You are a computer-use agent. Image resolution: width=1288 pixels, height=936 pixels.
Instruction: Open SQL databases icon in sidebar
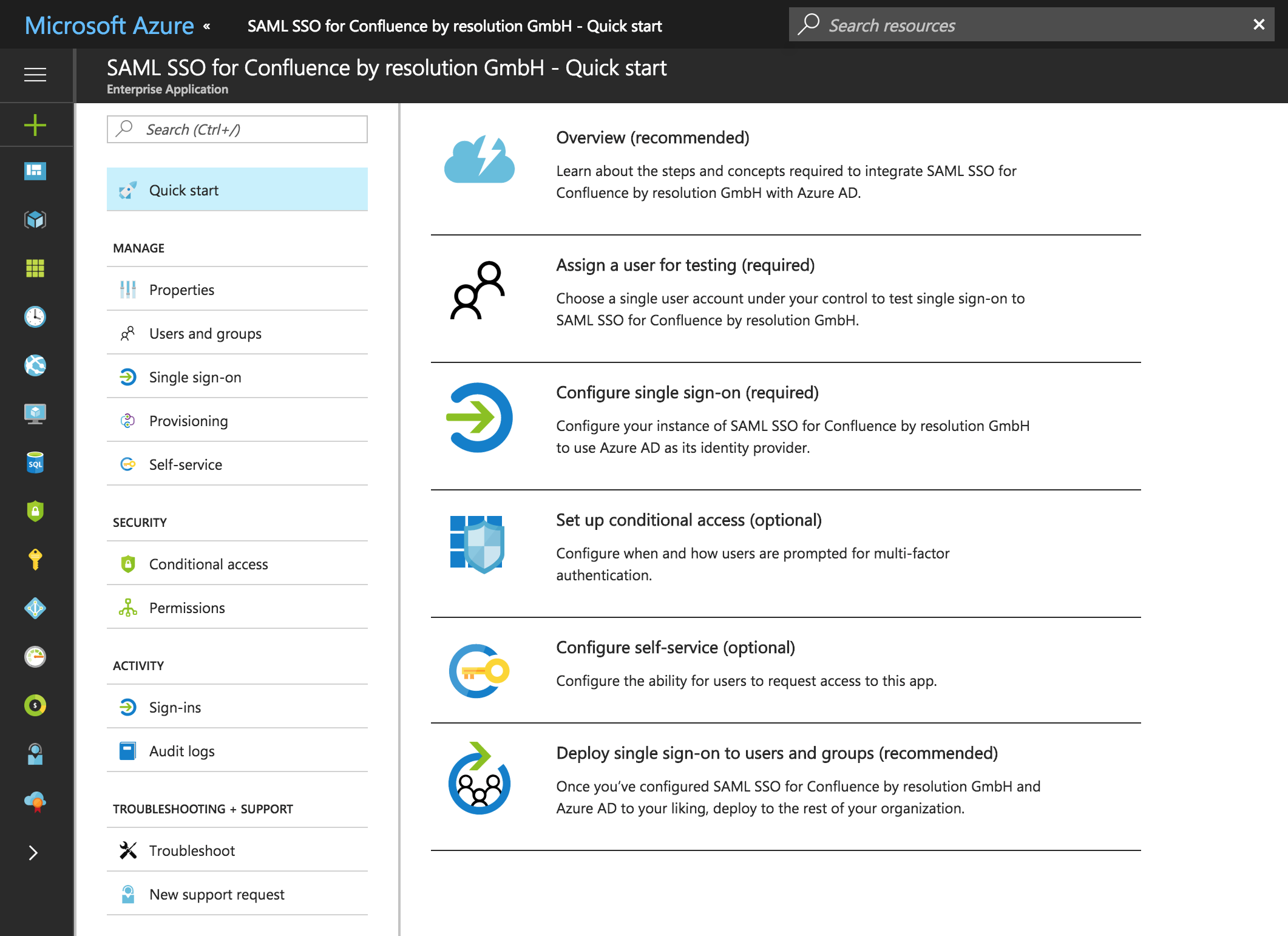(x=35, y=463)
